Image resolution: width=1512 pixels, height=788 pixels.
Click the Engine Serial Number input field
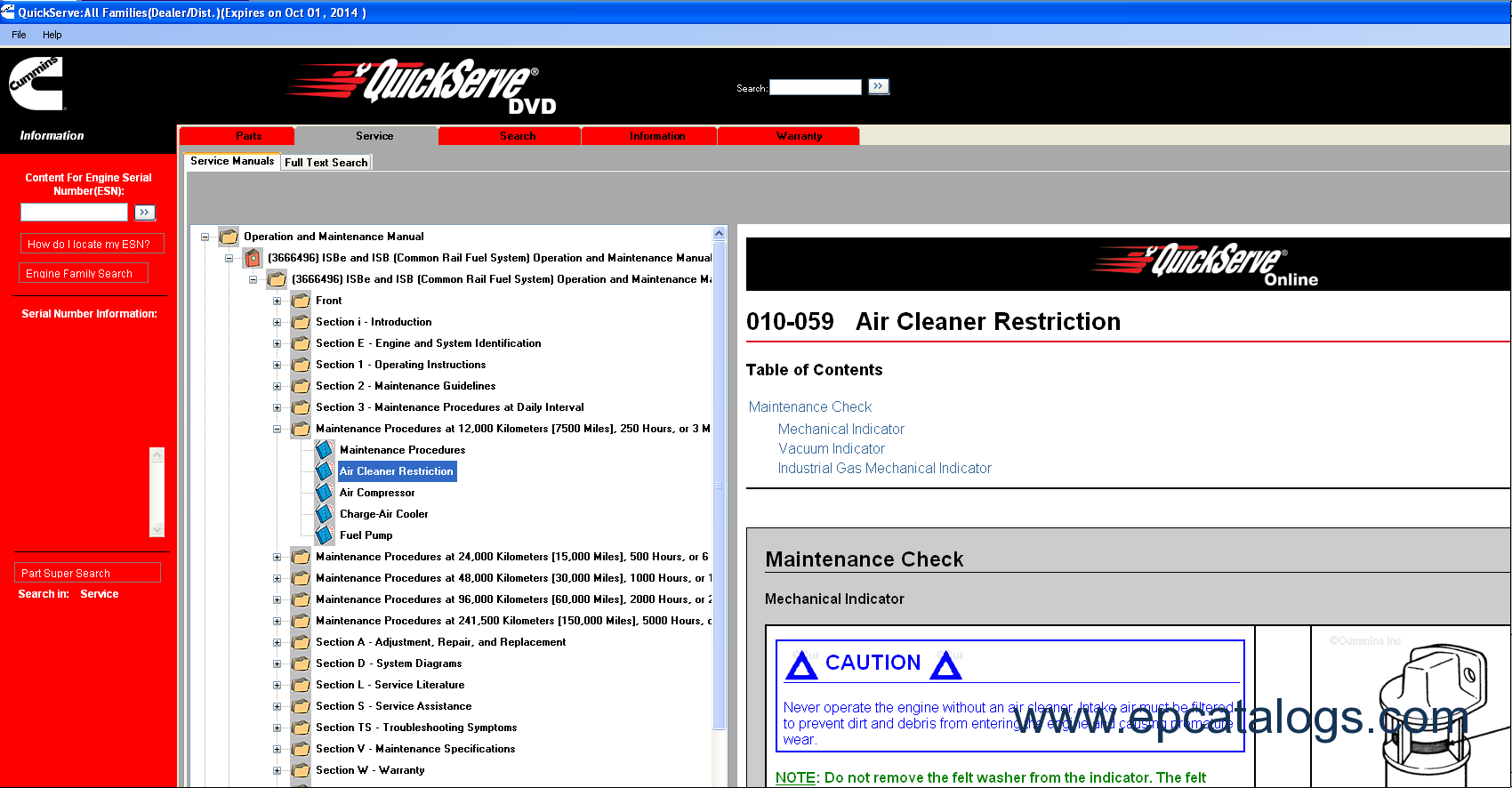[x=75, y=213]
